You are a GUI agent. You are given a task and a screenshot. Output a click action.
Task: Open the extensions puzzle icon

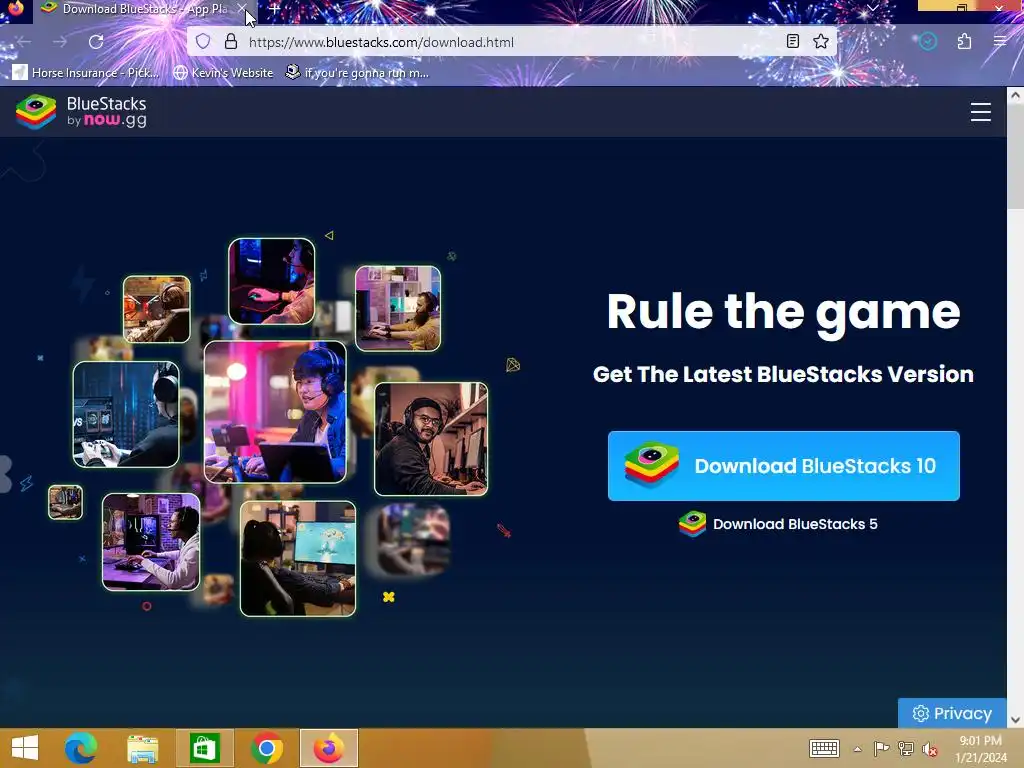pos(964,42)
